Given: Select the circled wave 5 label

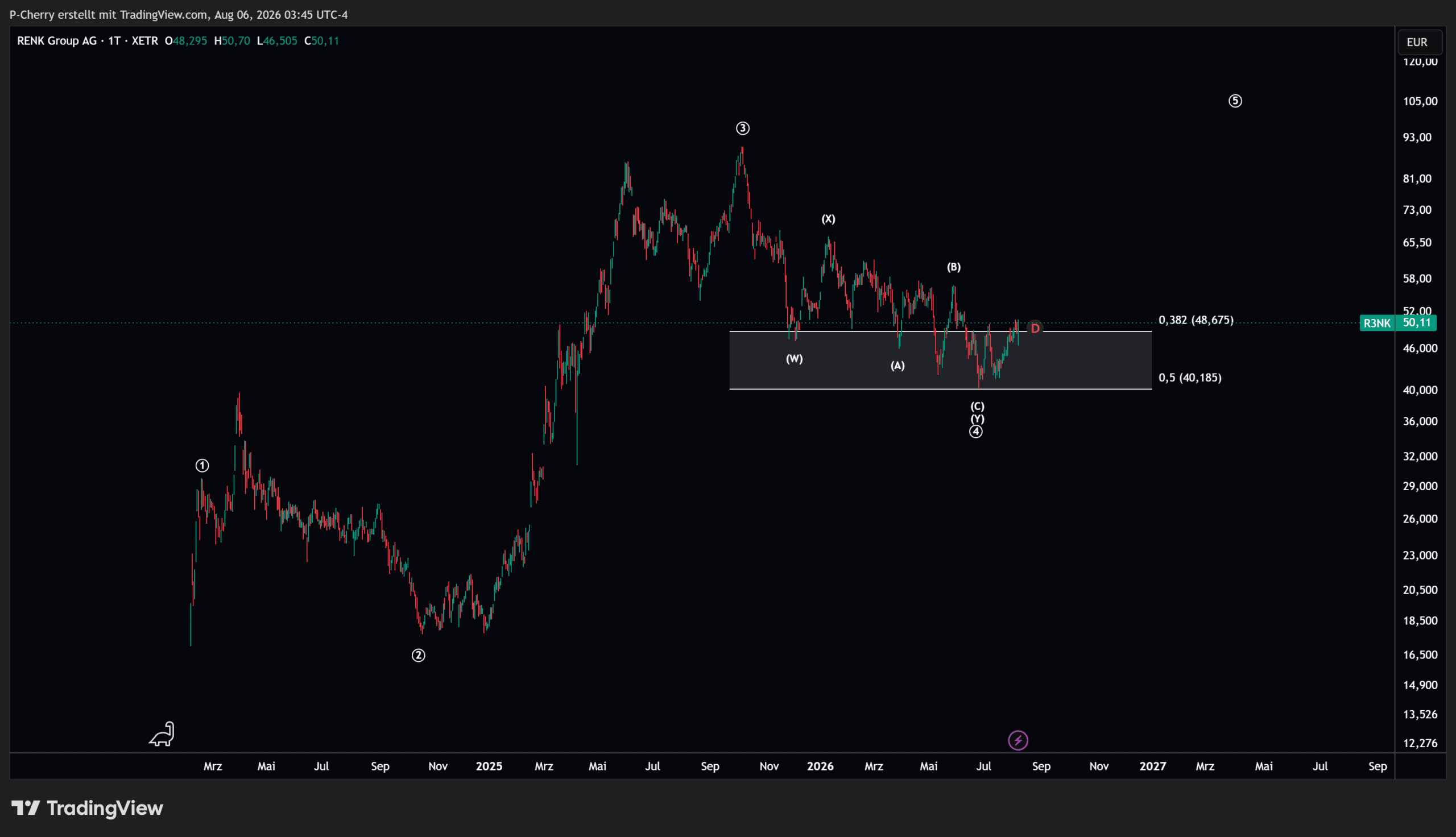Looking at the screenshot, I should [x=1235, y=101].
